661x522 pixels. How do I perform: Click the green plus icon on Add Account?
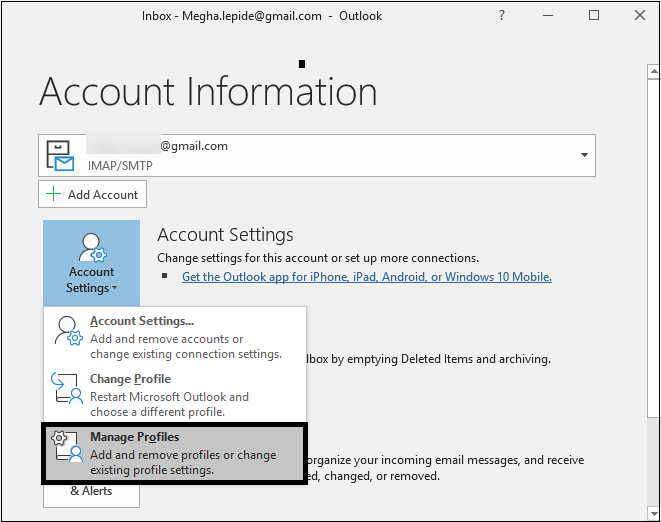pos(54,194)
